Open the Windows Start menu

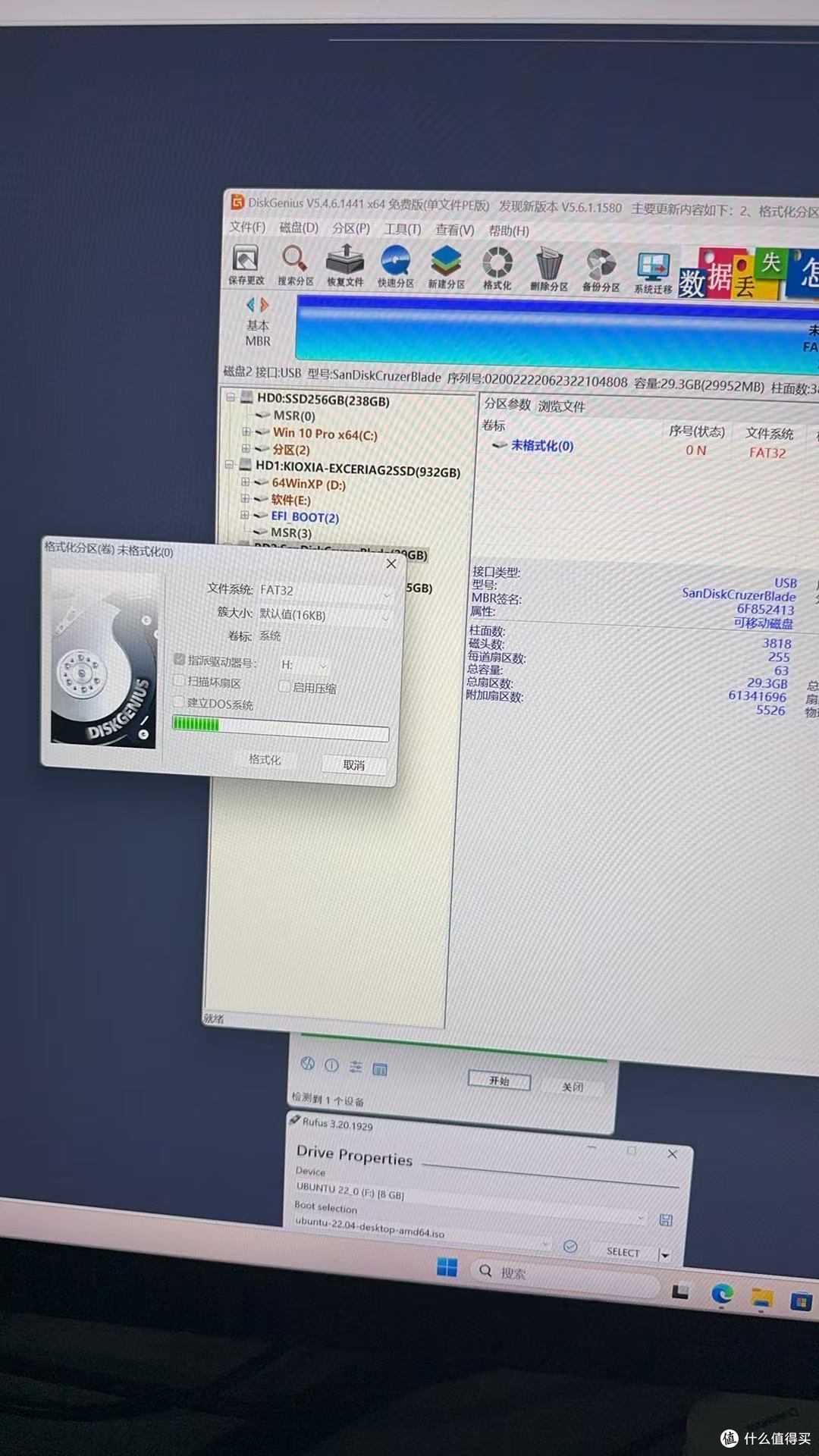click(x=447, y=1267)
